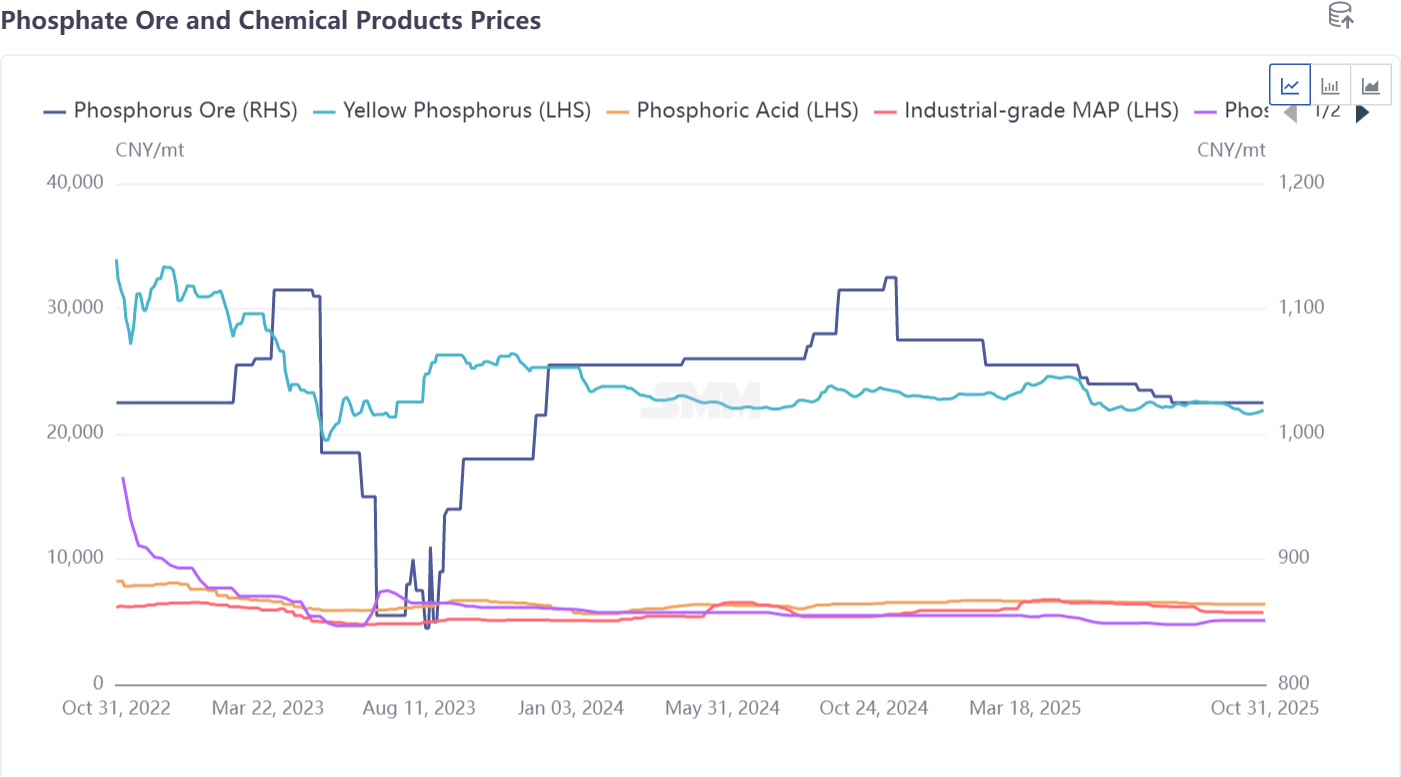The height and width of the screenshot is (777, 1401).
Task: Switch to area chart view
Action: pos(1370,85)
